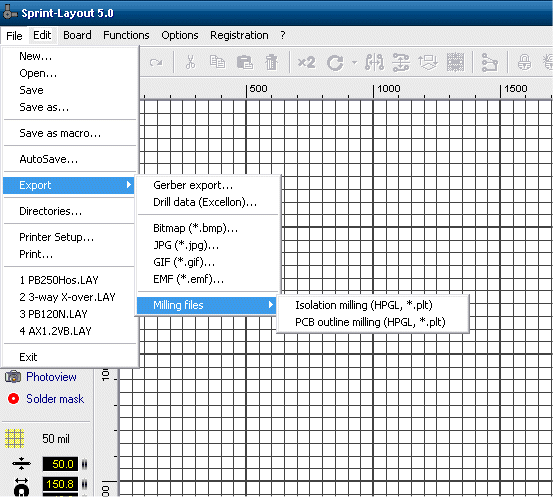Click the stepper beside the 50.0 field
The image size is (553, 497).
click(84, 464)
